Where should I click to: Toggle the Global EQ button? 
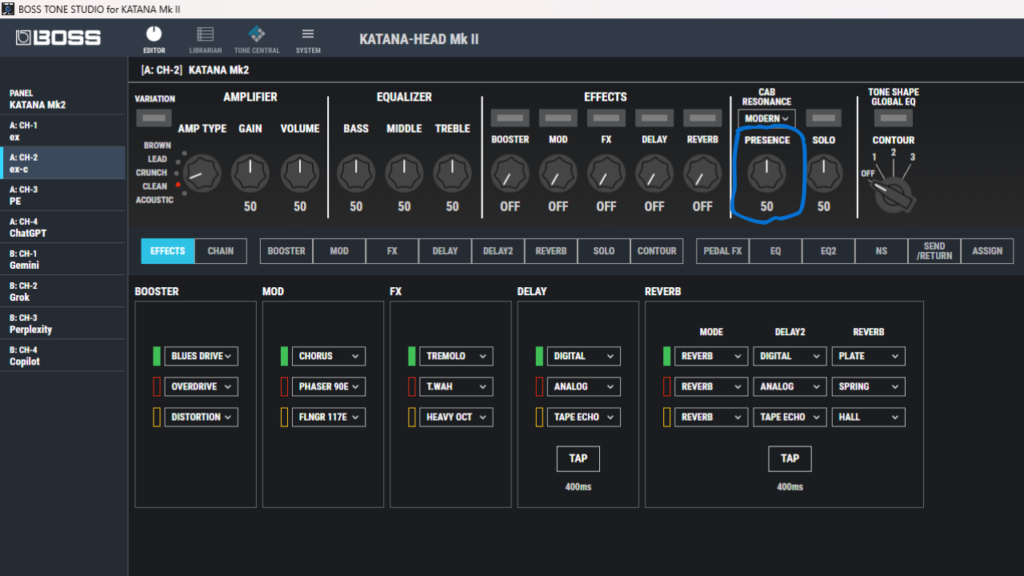tap(893, 118)
